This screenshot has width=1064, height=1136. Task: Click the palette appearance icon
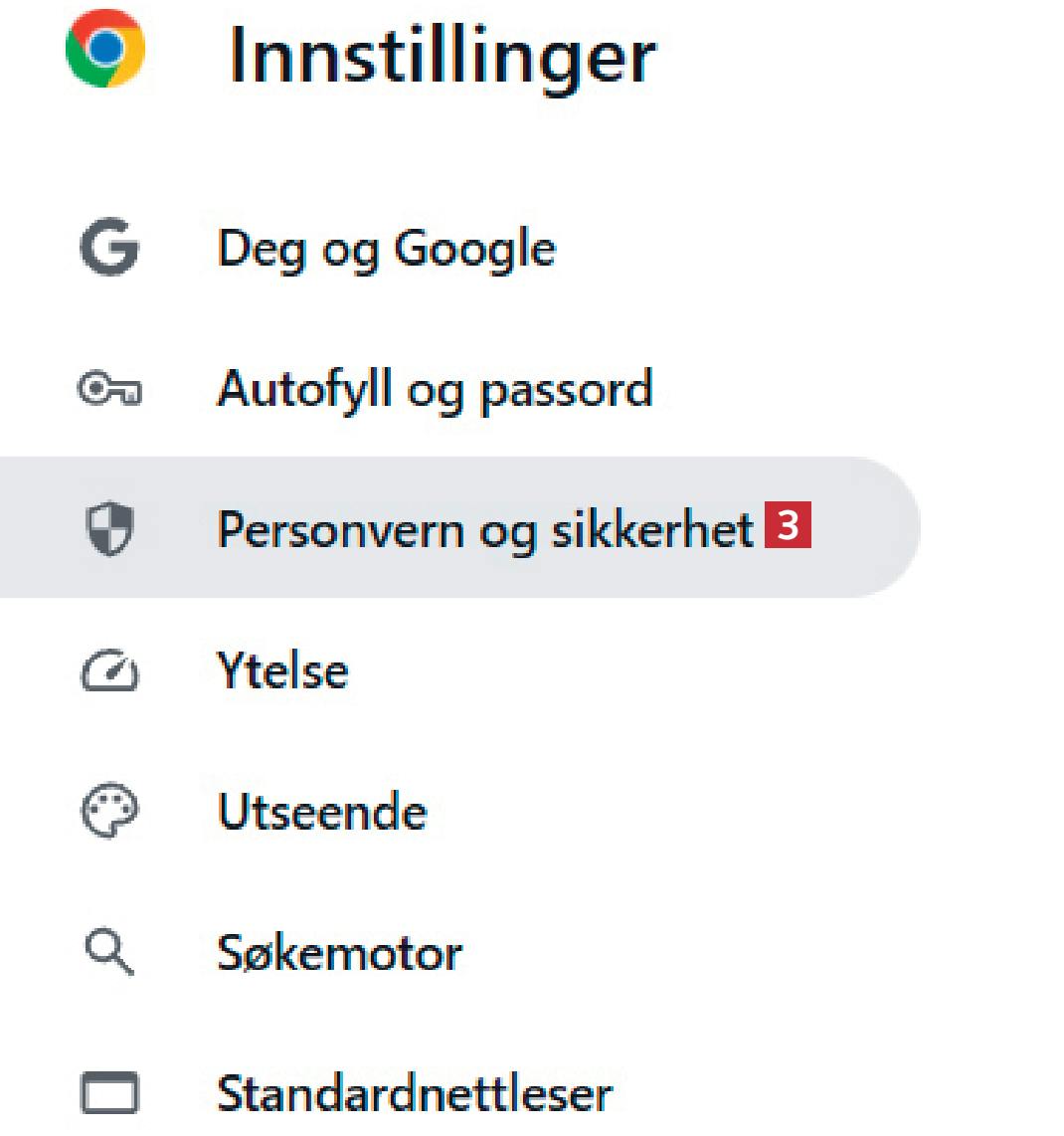click(108, 812)
